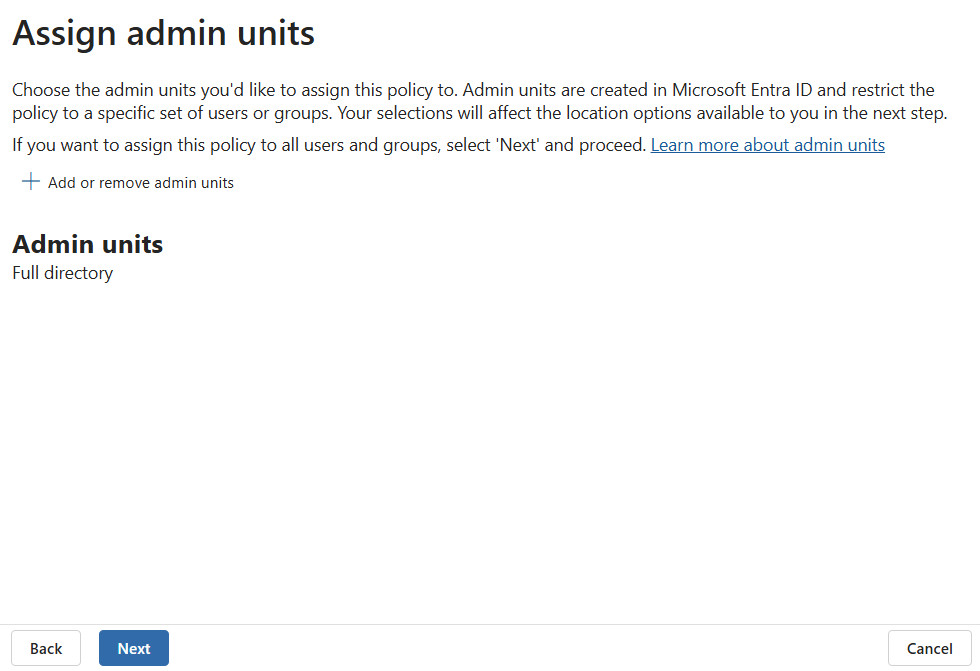Image resolution: width=980 pixels, height=671 pixels.
Task: Follow the admin units documentation link
Action: (767, 144)
